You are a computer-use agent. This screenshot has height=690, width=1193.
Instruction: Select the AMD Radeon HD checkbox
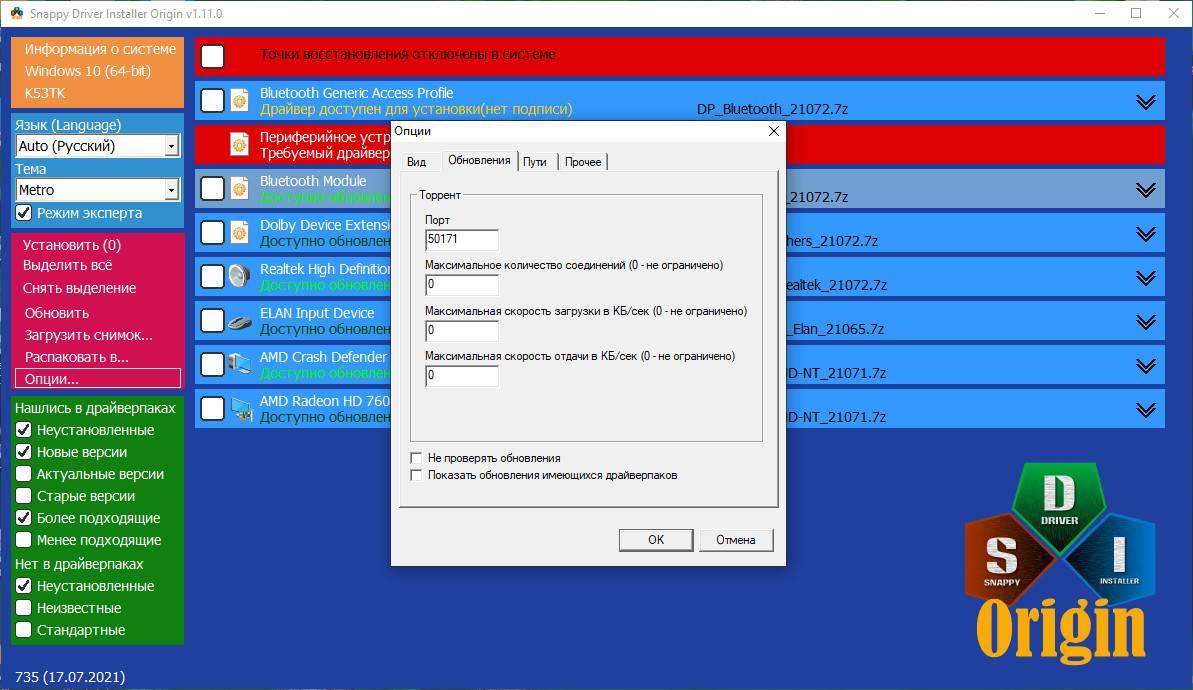(212, 409)
